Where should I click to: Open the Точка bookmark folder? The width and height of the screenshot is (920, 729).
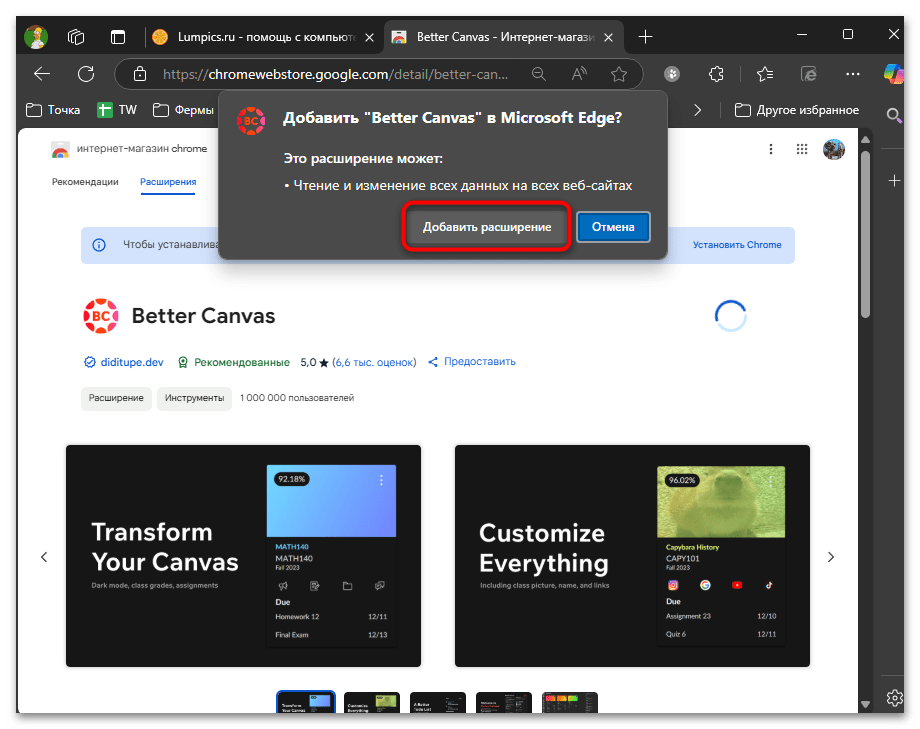coord(53,110)
